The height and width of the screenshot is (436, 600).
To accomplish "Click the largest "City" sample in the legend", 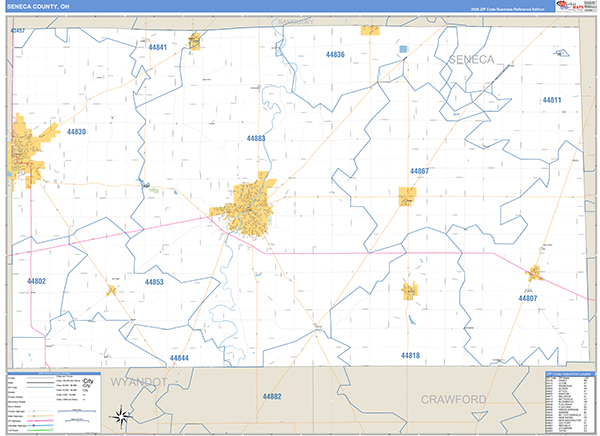I will pyautogui.click(x=88, y=381).
